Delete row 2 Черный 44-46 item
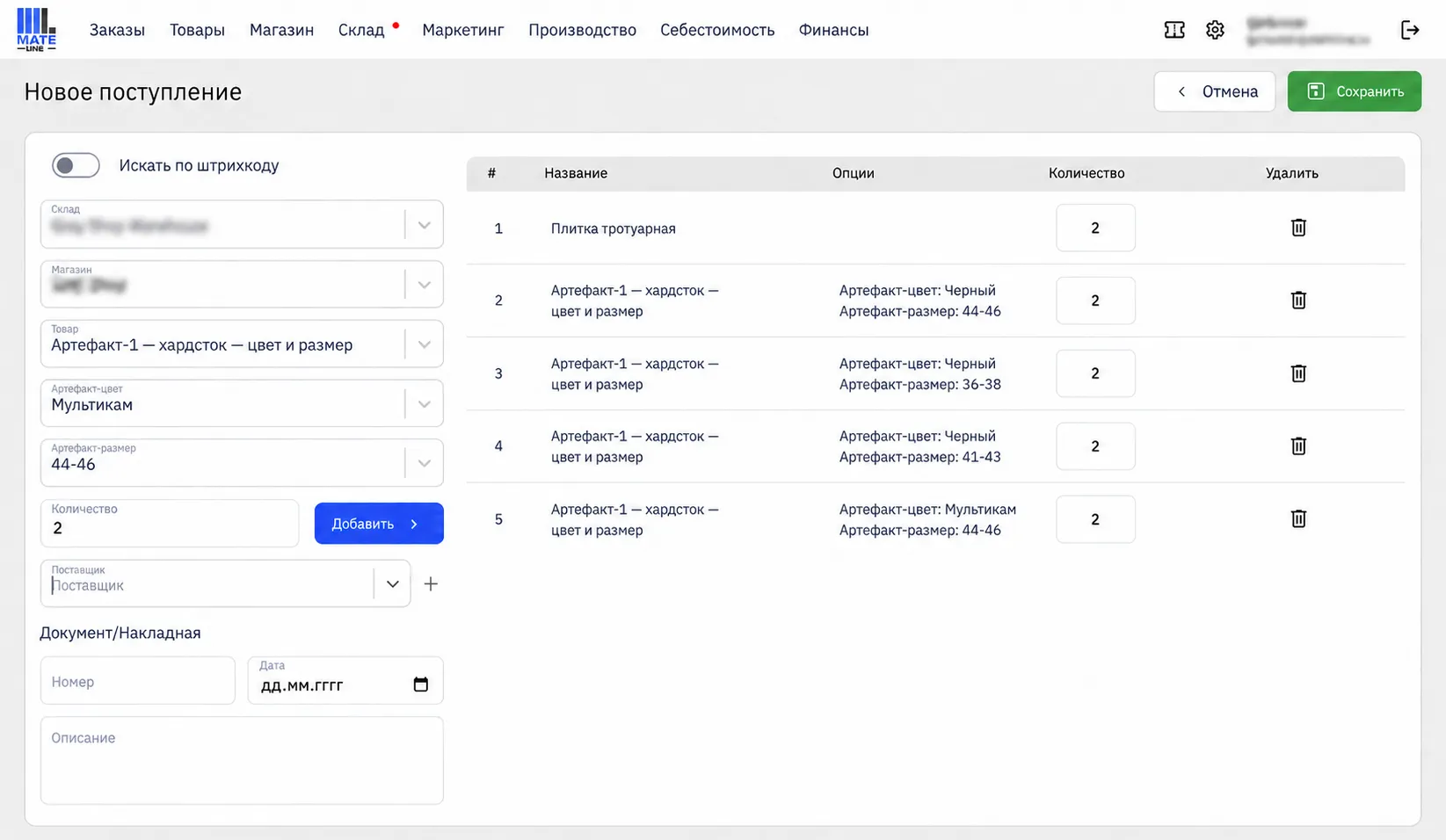 1298,301
